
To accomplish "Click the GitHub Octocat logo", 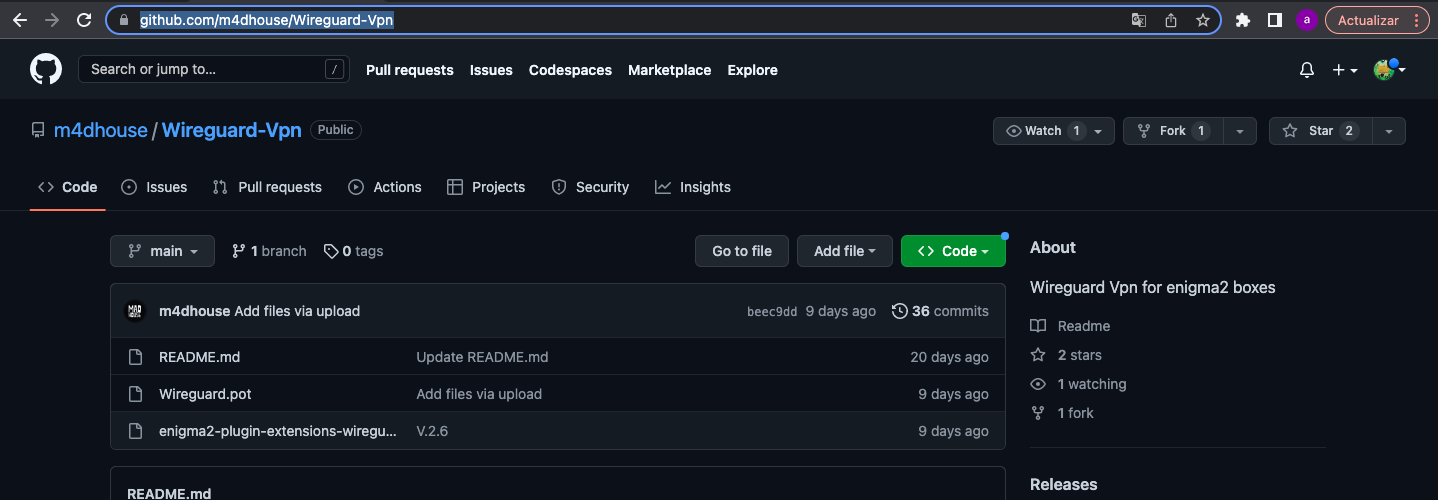I will point(46,70).
